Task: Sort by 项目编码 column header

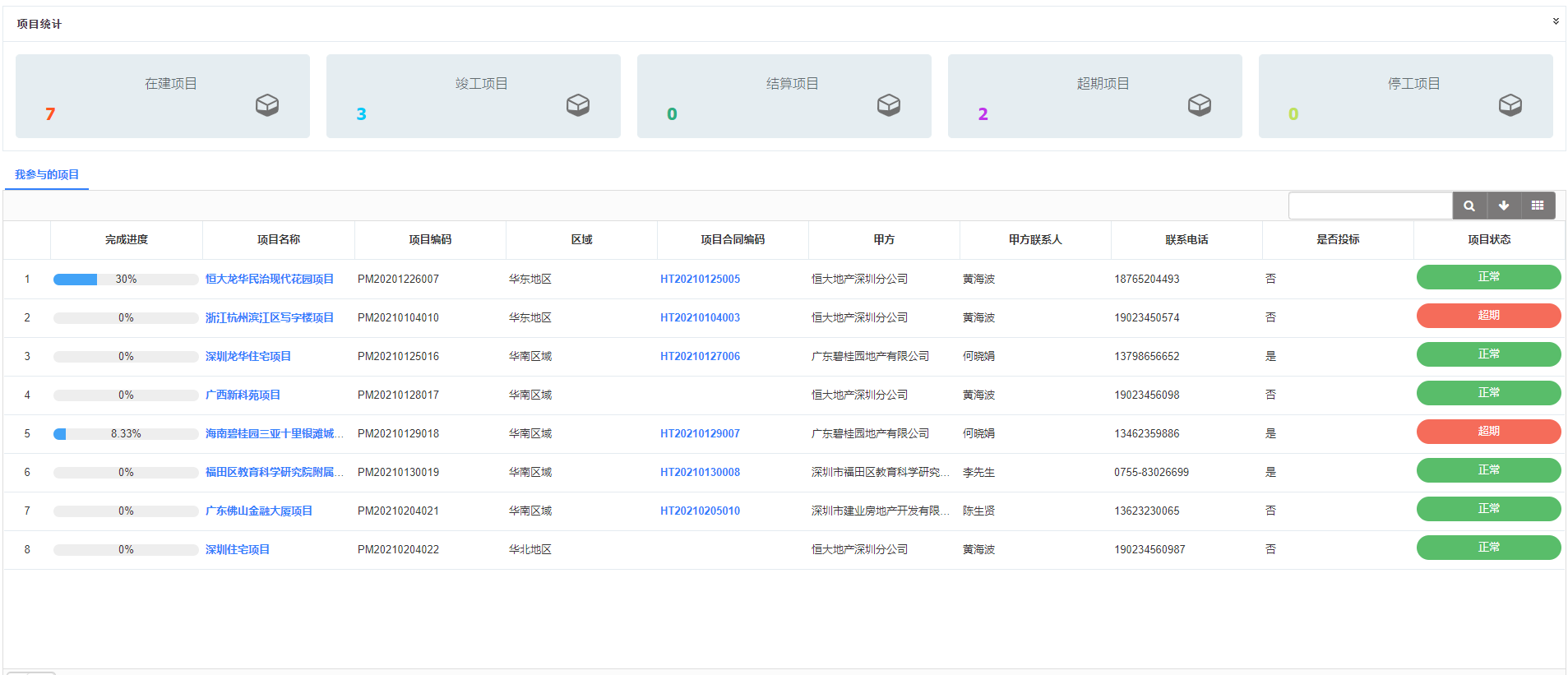Action: tap(430, 239)
